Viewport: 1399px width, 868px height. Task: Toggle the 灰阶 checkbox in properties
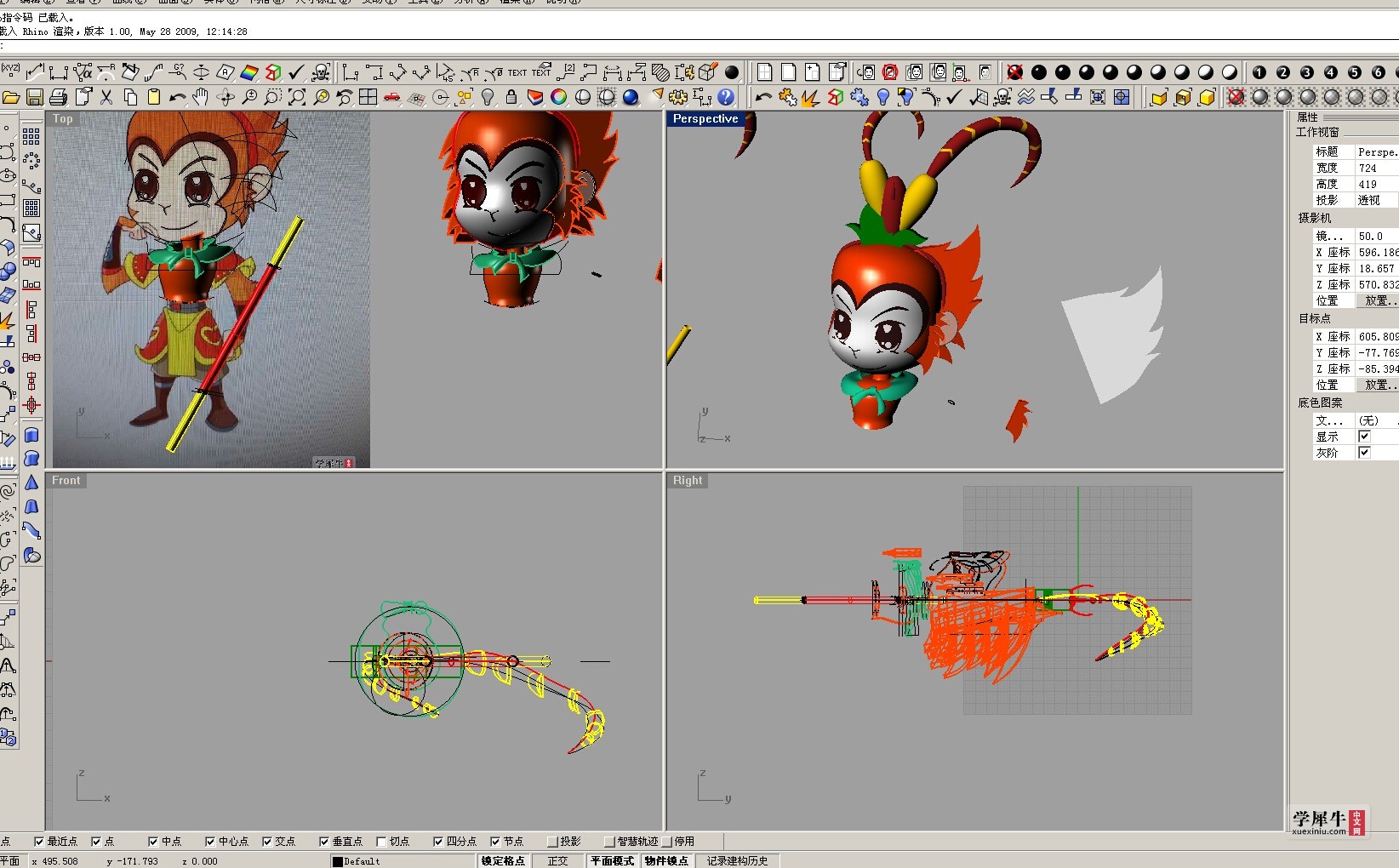1364,453
